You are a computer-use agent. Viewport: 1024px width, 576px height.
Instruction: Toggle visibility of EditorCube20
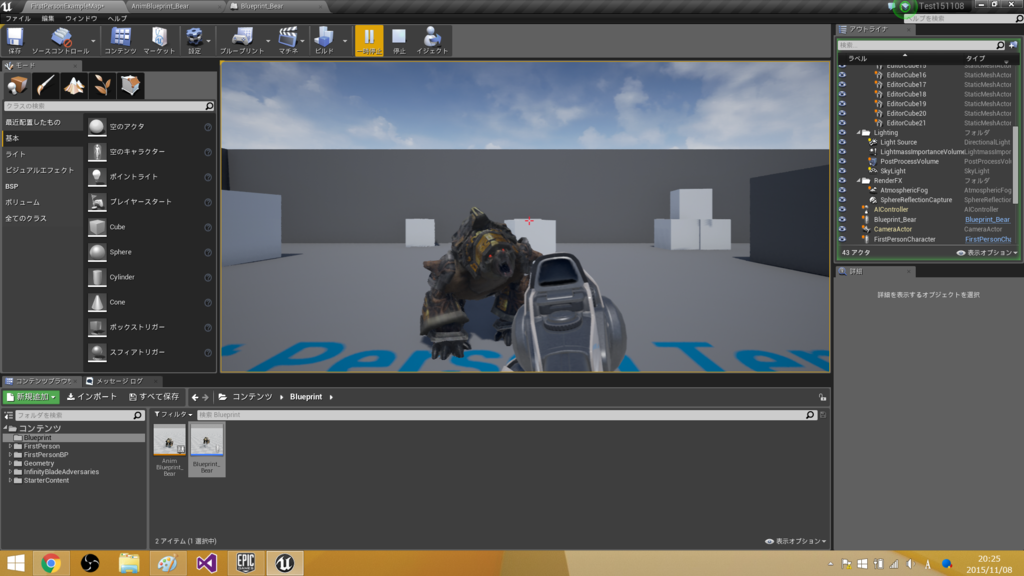(x=842, y=113)
